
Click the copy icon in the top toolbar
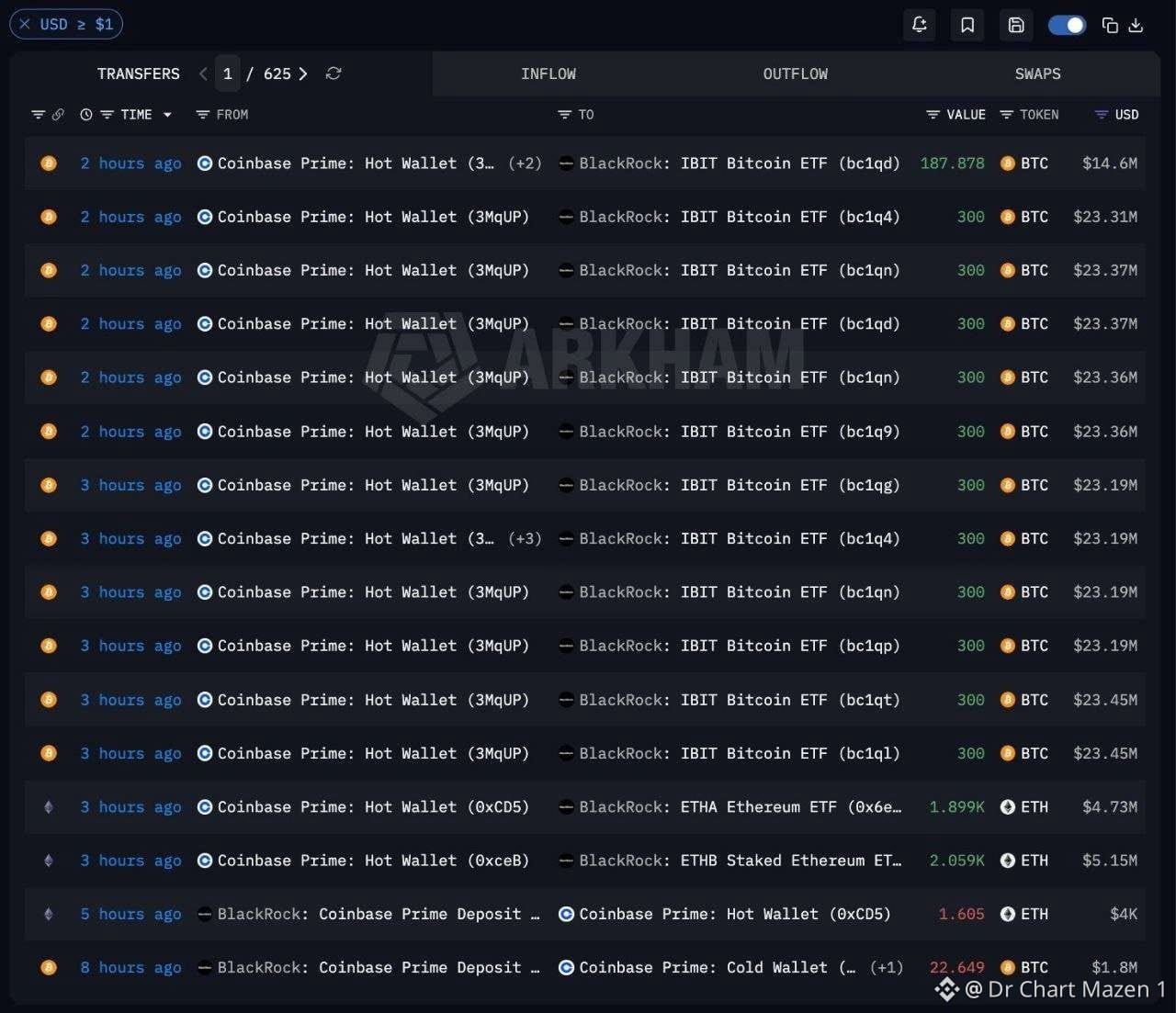coord(1110,25)
